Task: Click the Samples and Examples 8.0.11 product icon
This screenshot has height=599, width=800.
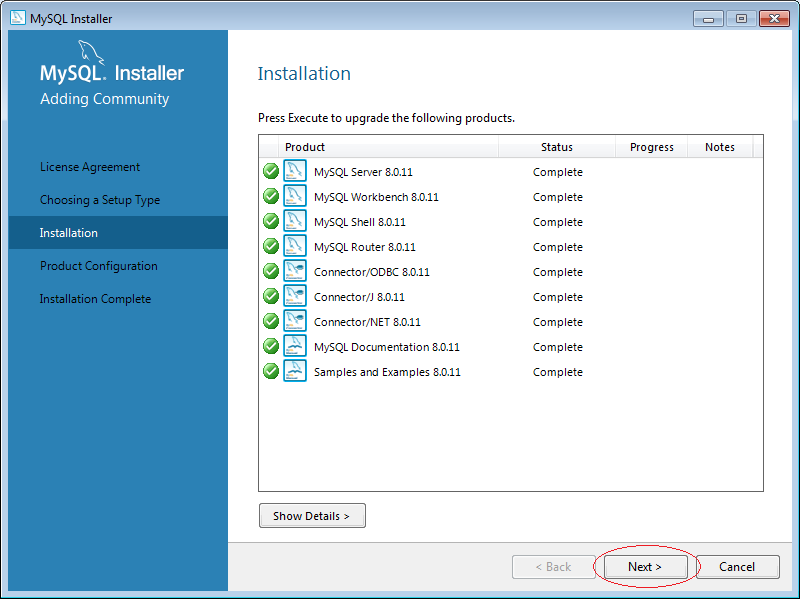Action: click(x=295, y=371)
